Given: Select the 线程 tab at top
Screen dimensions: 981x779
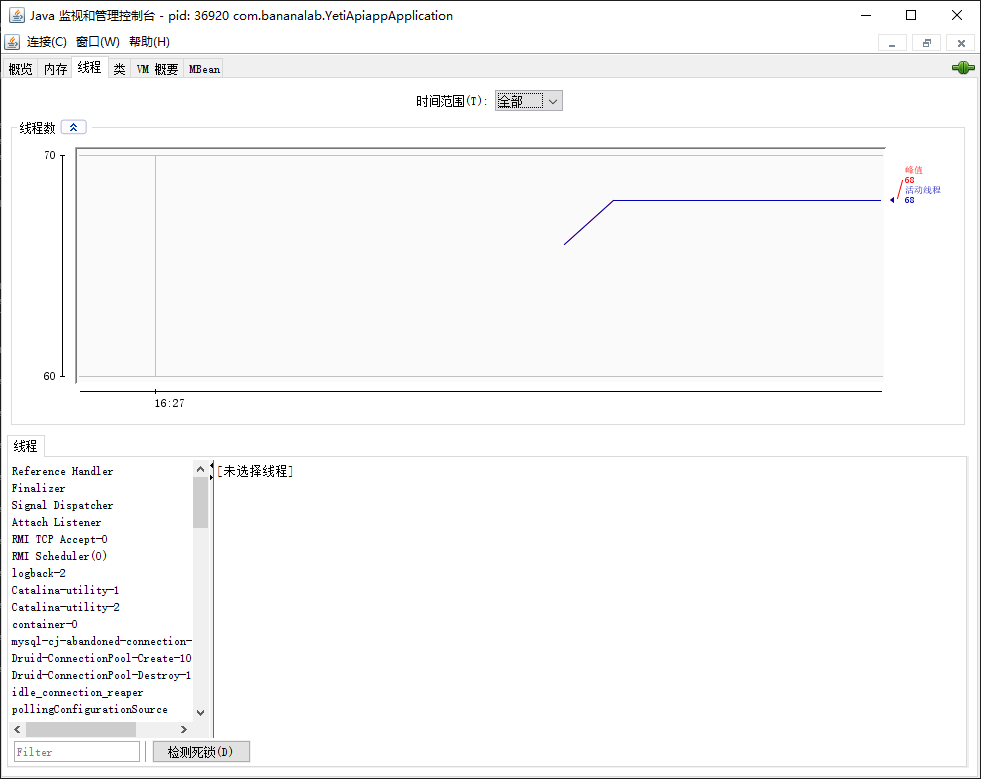Looking at the screenshot, I should pos(89,67).
